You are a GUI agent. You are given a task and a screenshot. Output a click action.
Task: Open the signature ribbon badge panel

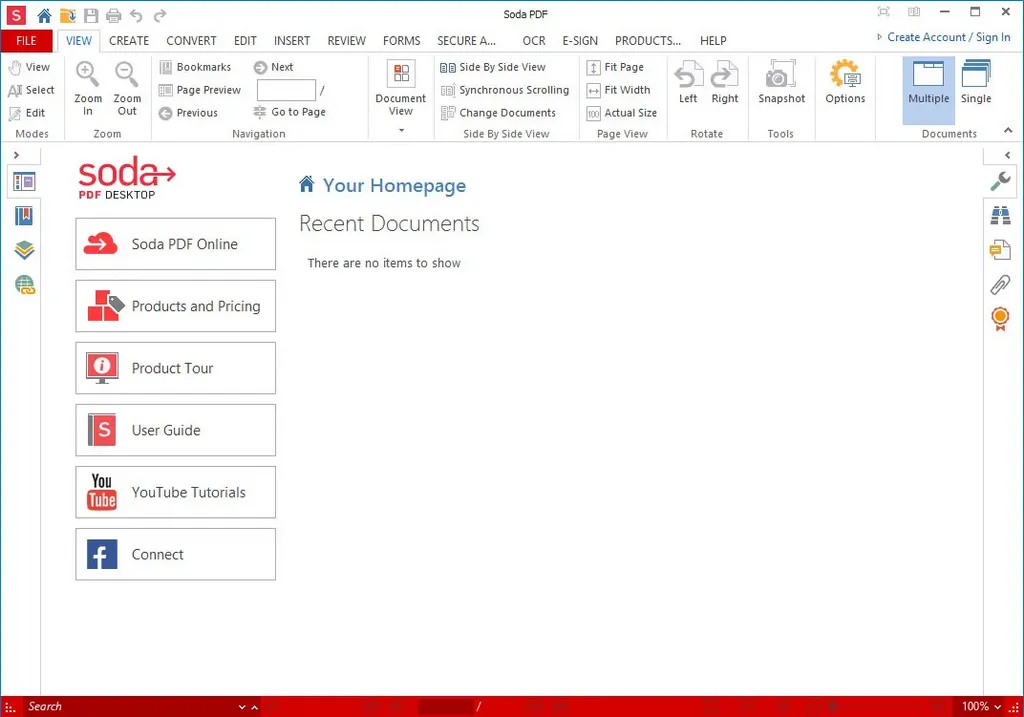[x=1000, y=319]
